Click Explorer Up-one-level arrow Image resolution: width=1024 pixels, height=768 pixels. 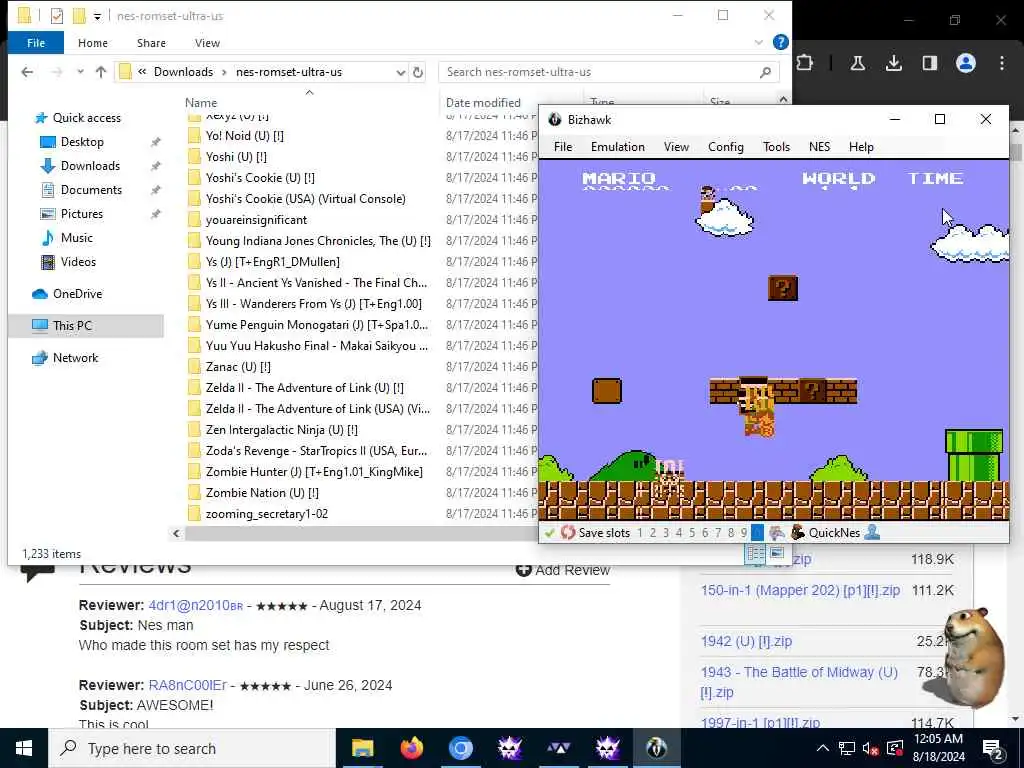pos(101,72)
